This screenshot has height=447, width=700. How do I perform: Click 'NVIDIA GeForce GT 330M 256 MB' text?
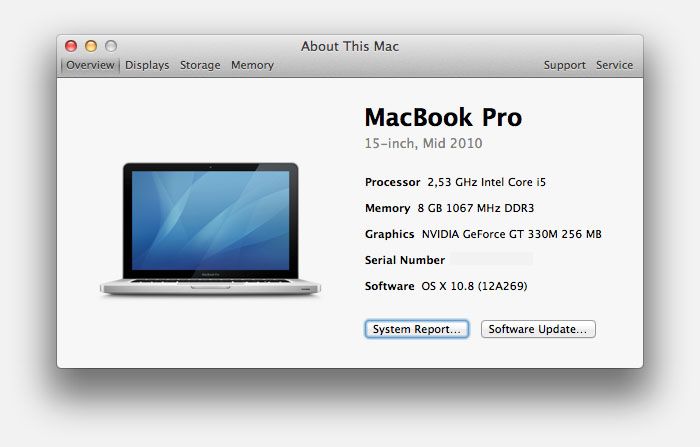(x=512, y=234)
